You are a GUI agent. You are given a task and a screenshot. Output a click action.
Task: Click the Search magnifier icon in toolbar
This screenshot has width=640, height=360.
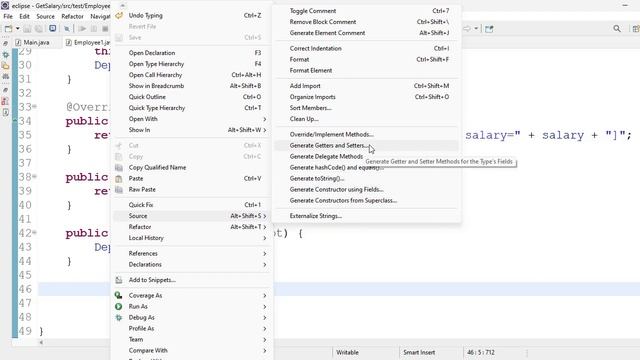(x=617, y=29)
